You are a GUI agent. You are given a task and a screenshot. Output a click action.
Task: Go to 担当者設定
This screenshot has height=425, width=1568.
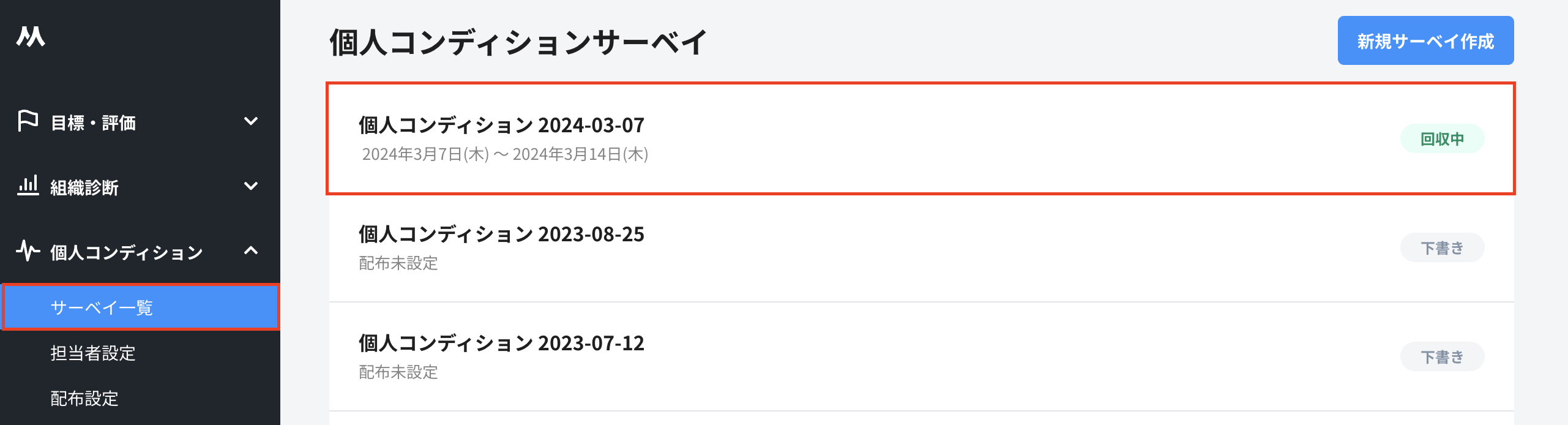point(93,353)
